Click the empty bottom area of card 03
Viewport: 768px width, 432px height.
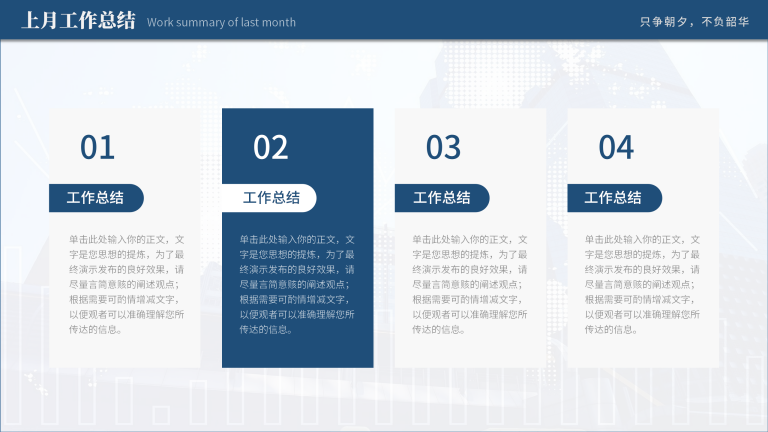coord(470,352)
